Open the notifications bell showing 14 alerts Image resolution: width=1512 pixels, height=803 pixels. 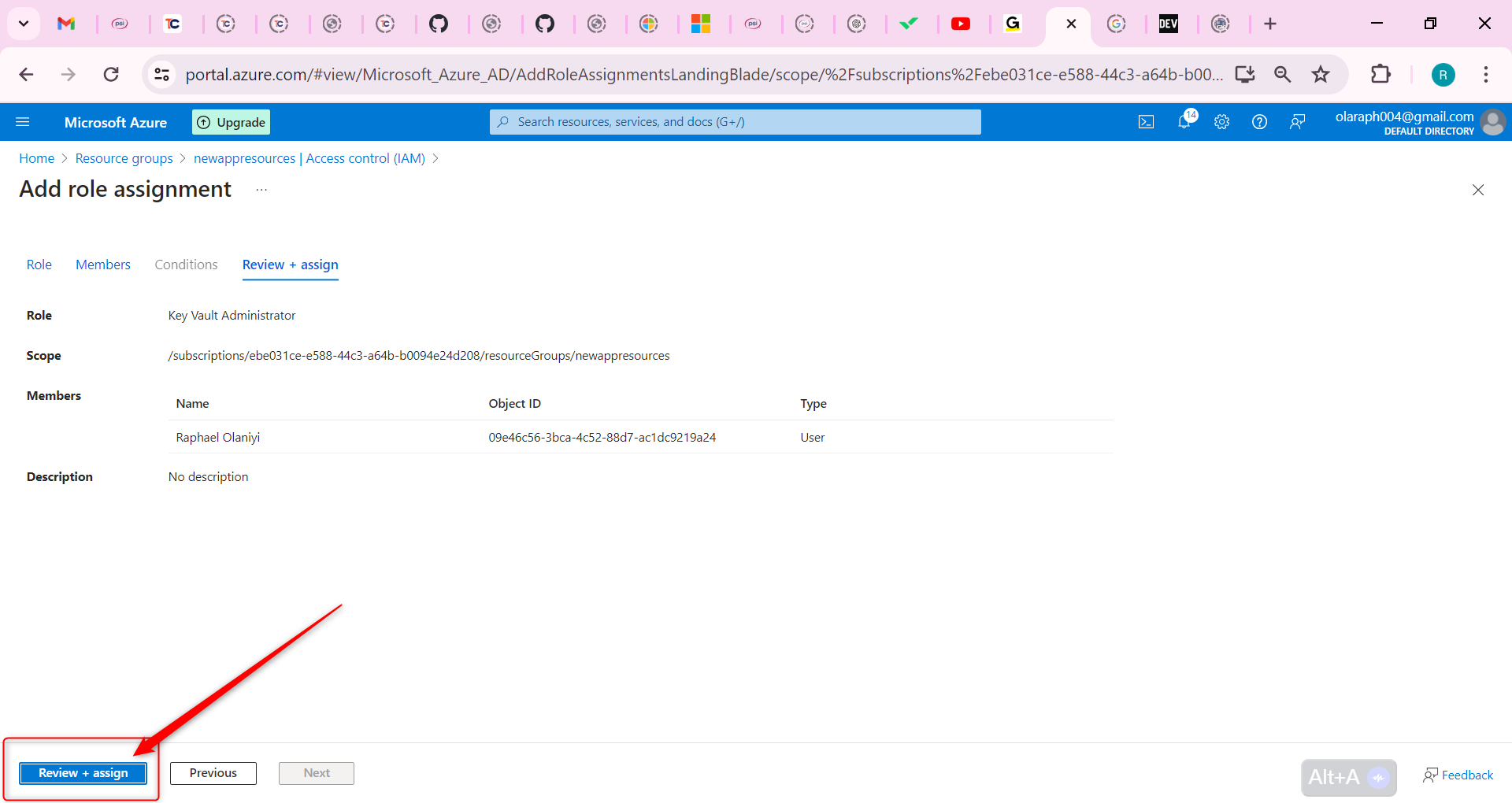tap(1184, 122)
